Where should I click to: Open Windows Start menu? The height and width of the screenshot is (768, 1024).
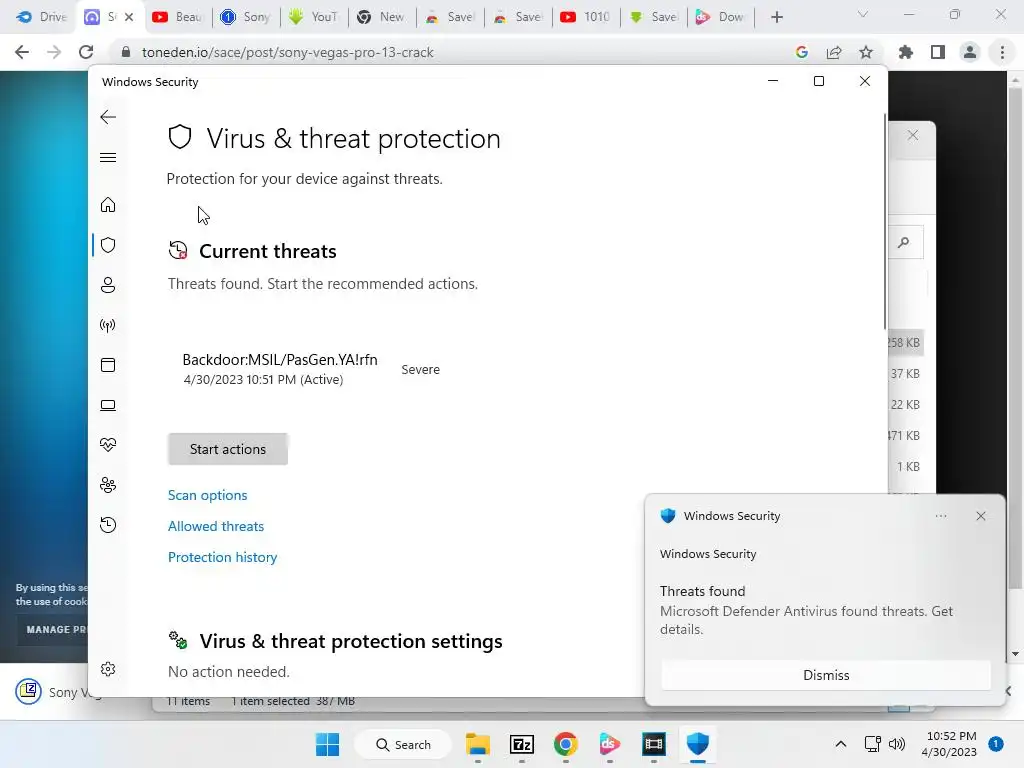[x=327, y=744]
